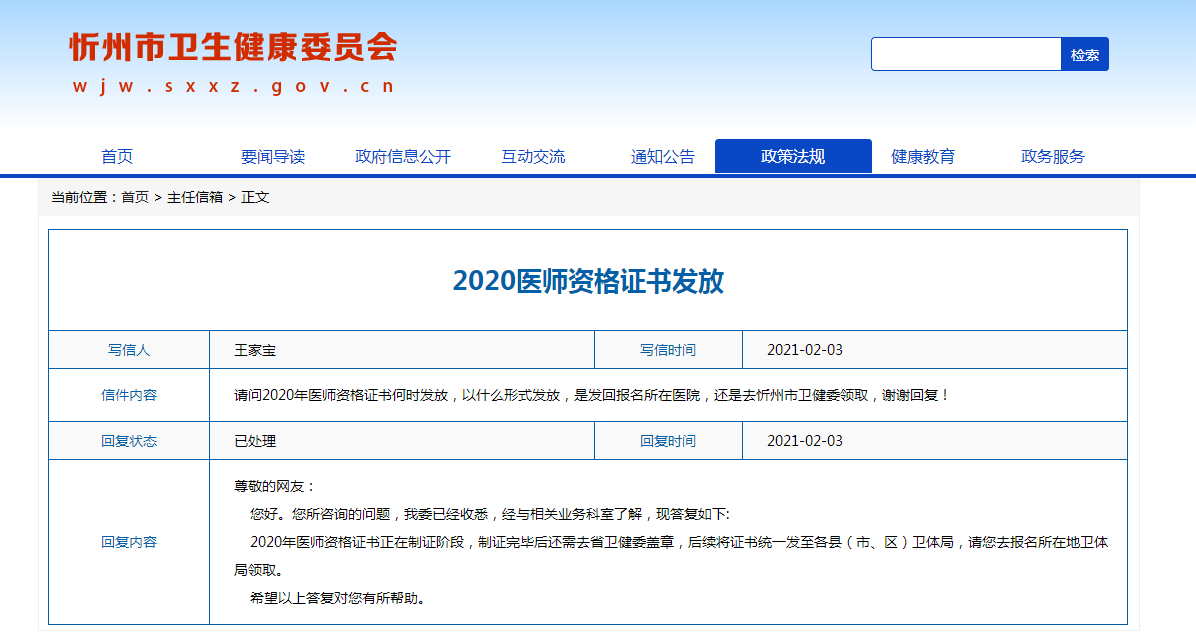Open the 健康教育 section
1196x634 pixels.
[x=921, y=155]
